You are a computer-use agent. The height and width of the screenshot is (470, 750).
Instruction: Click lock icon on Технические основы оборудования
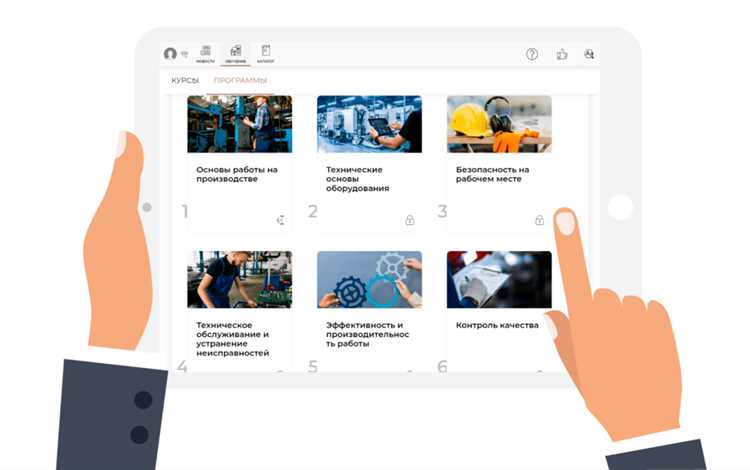tap(410, 220)
